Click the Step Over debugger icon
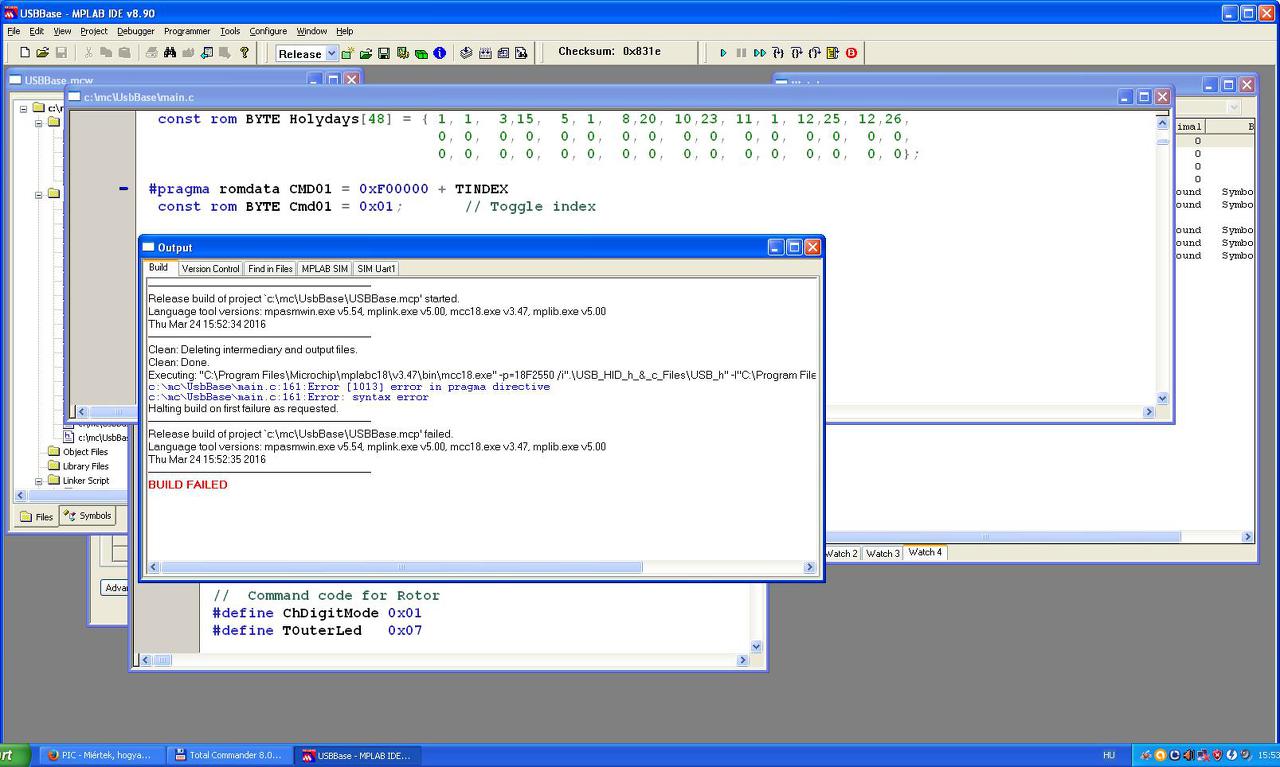1280x767 pixels. [796, 53]
